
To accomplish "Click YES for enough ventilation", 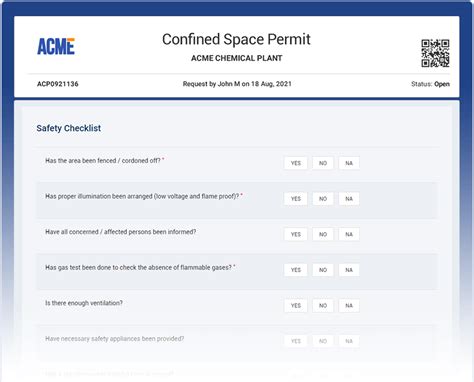I will (x=296, y=305).
